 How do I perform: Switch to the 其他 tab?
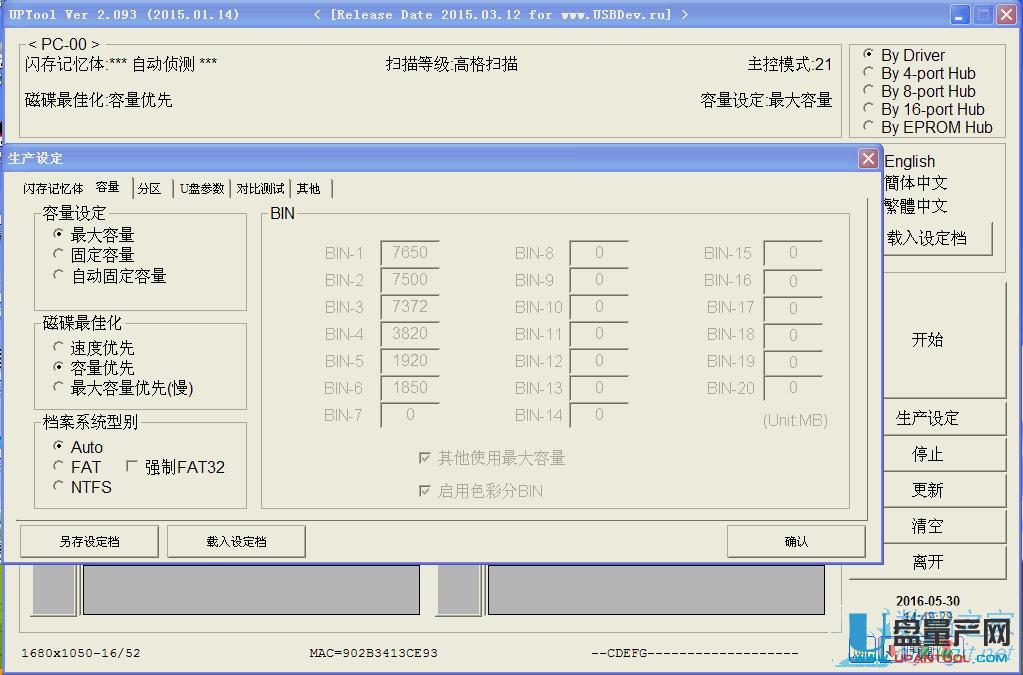coord(309,187)
